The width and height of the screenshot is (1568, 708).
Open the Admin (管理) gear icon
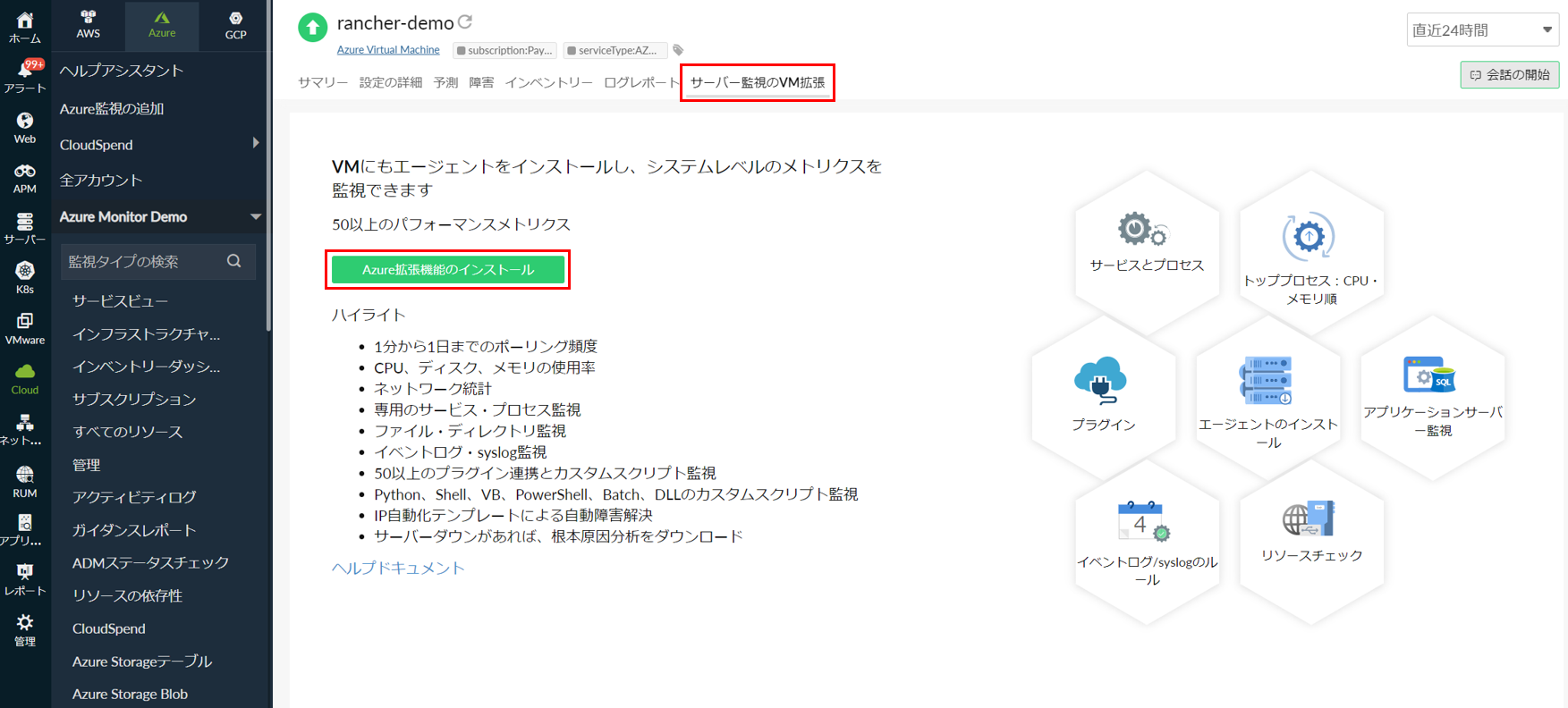click(25, 630)
